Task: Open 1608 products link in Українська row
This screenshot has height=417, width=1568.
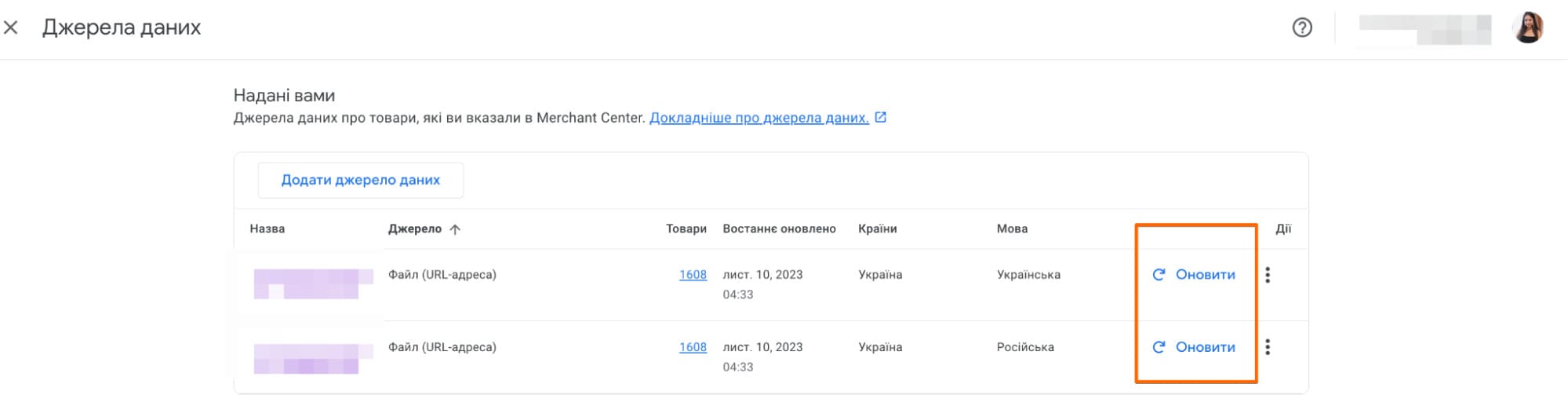Action: [x=693, y=275]
